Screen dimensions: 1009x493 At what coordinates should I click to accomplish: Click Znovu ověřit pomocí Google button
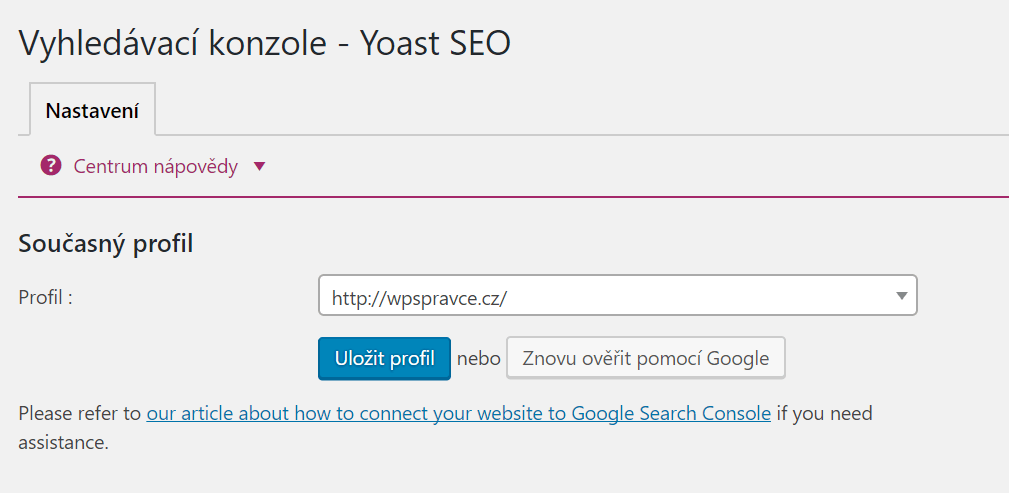click(x=645, y=358)
